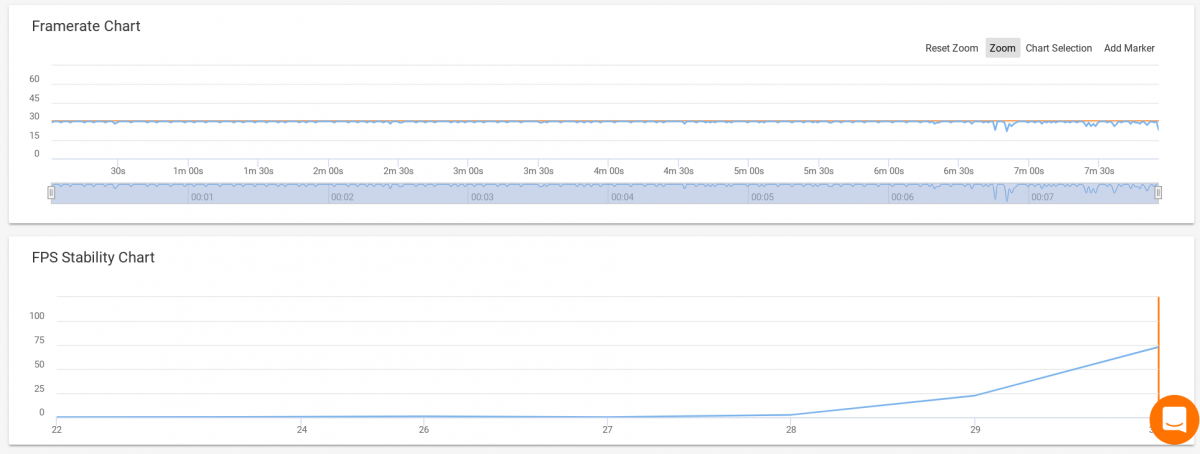Click the orange spike in FPS Stability Chart

point(1158,350)
